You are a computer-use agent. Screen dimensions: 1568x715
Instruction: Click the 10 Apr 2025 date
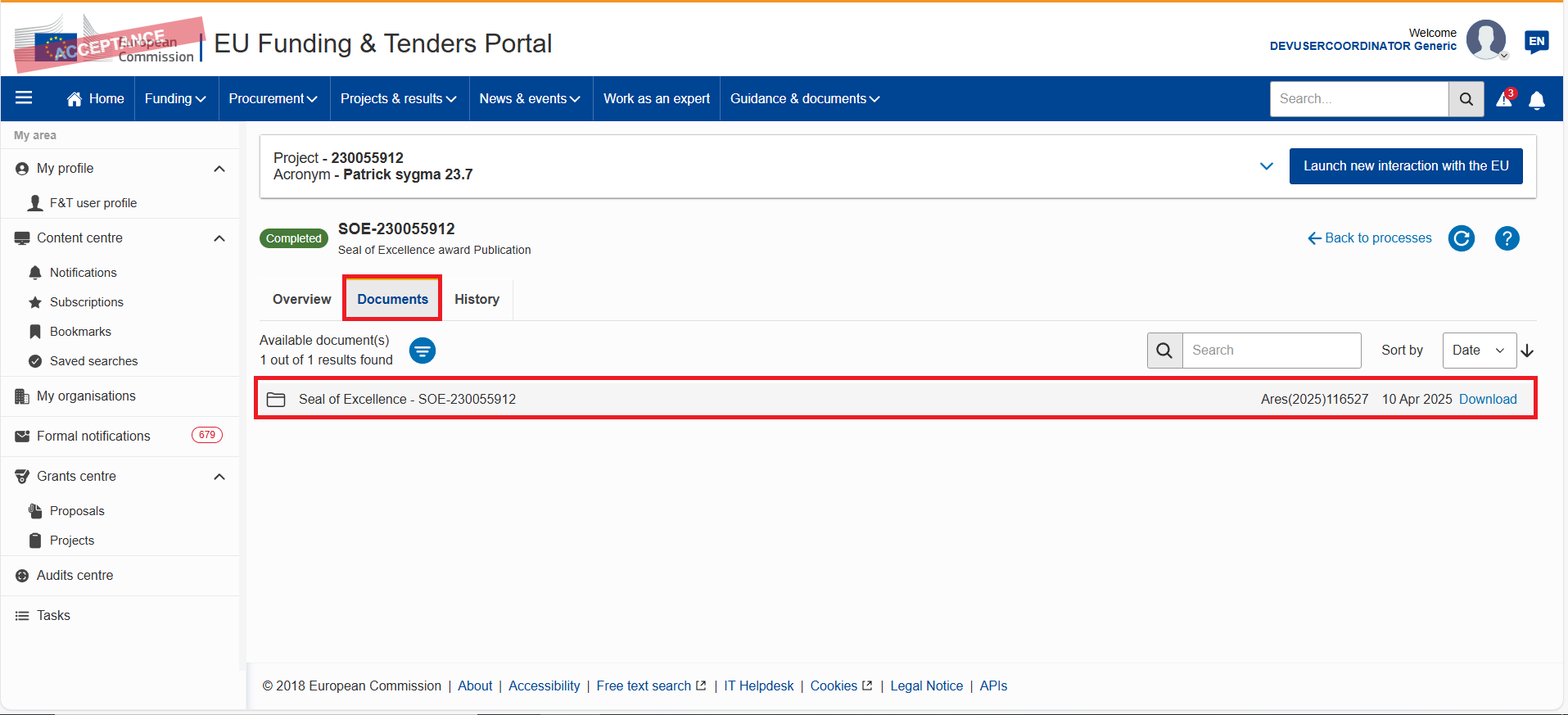click(1417, 400)
